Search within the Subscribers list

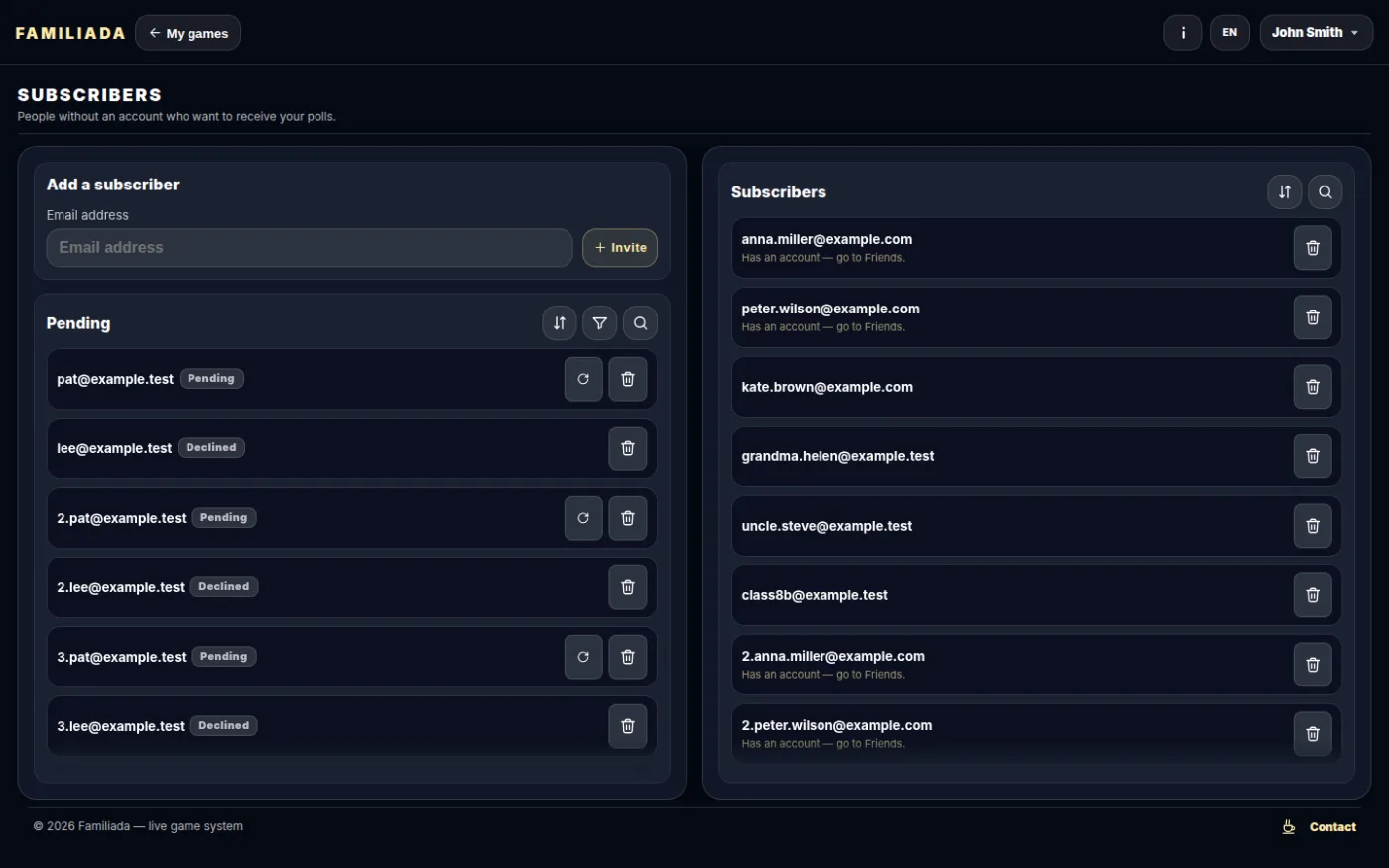pos(1326,192)
